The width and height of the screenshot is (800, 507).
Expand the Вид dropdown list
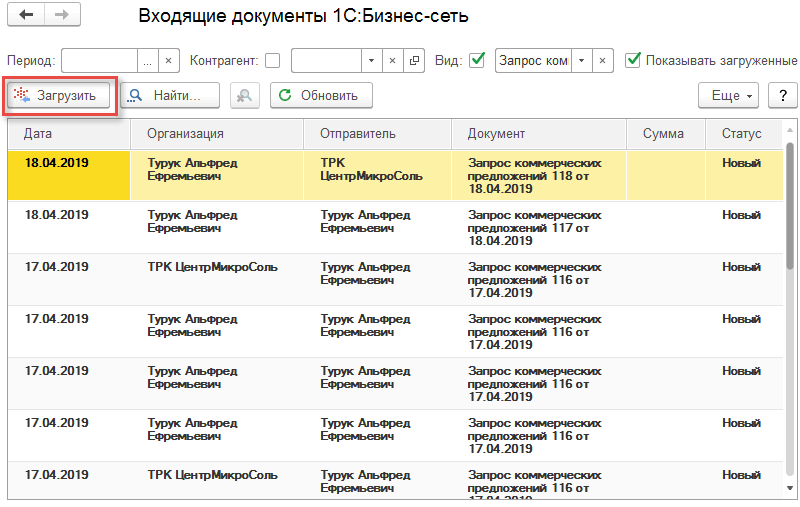[581, 61]
